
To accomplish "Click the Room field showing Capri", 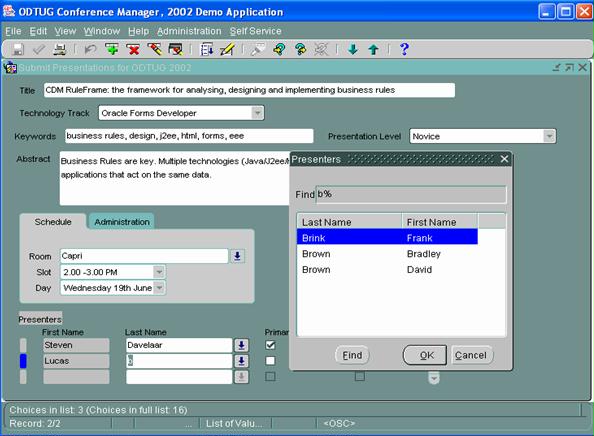I will point(144,256).
